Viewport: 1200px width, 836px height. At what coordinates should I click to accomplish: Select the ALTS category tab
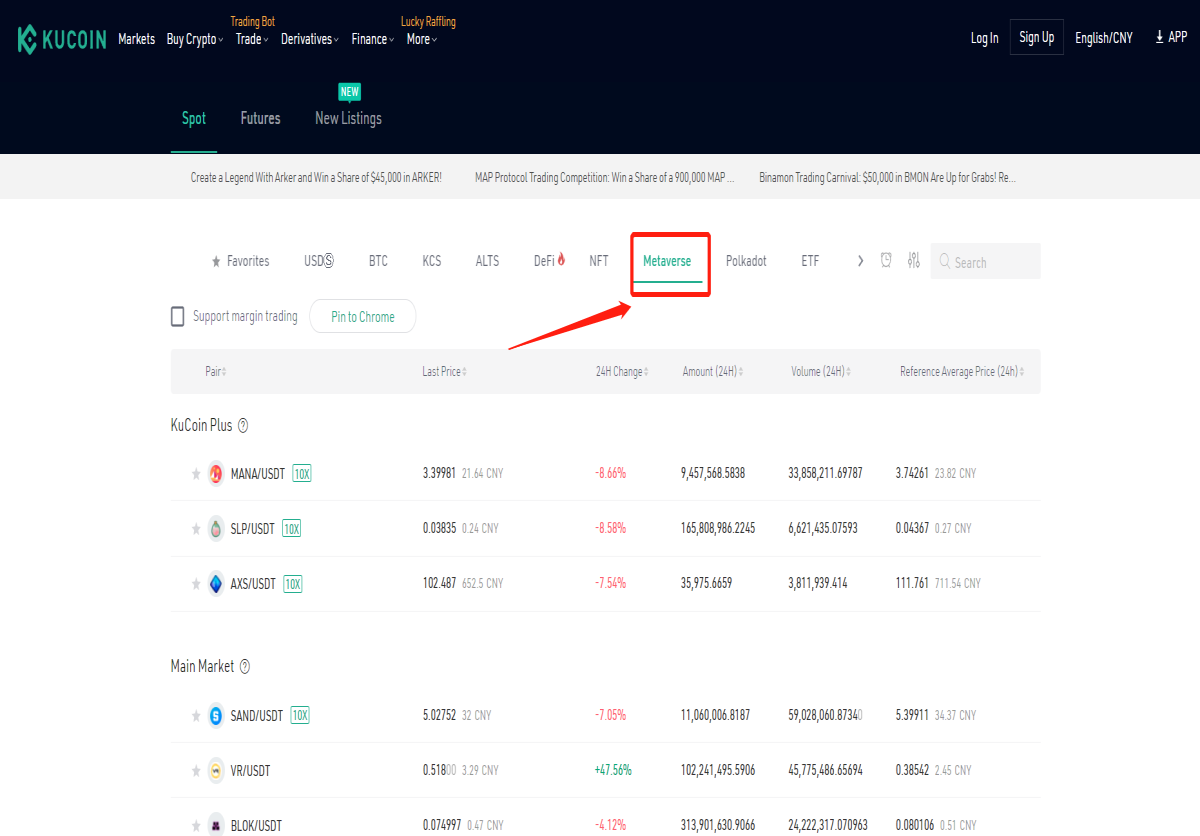coord(487,261)
